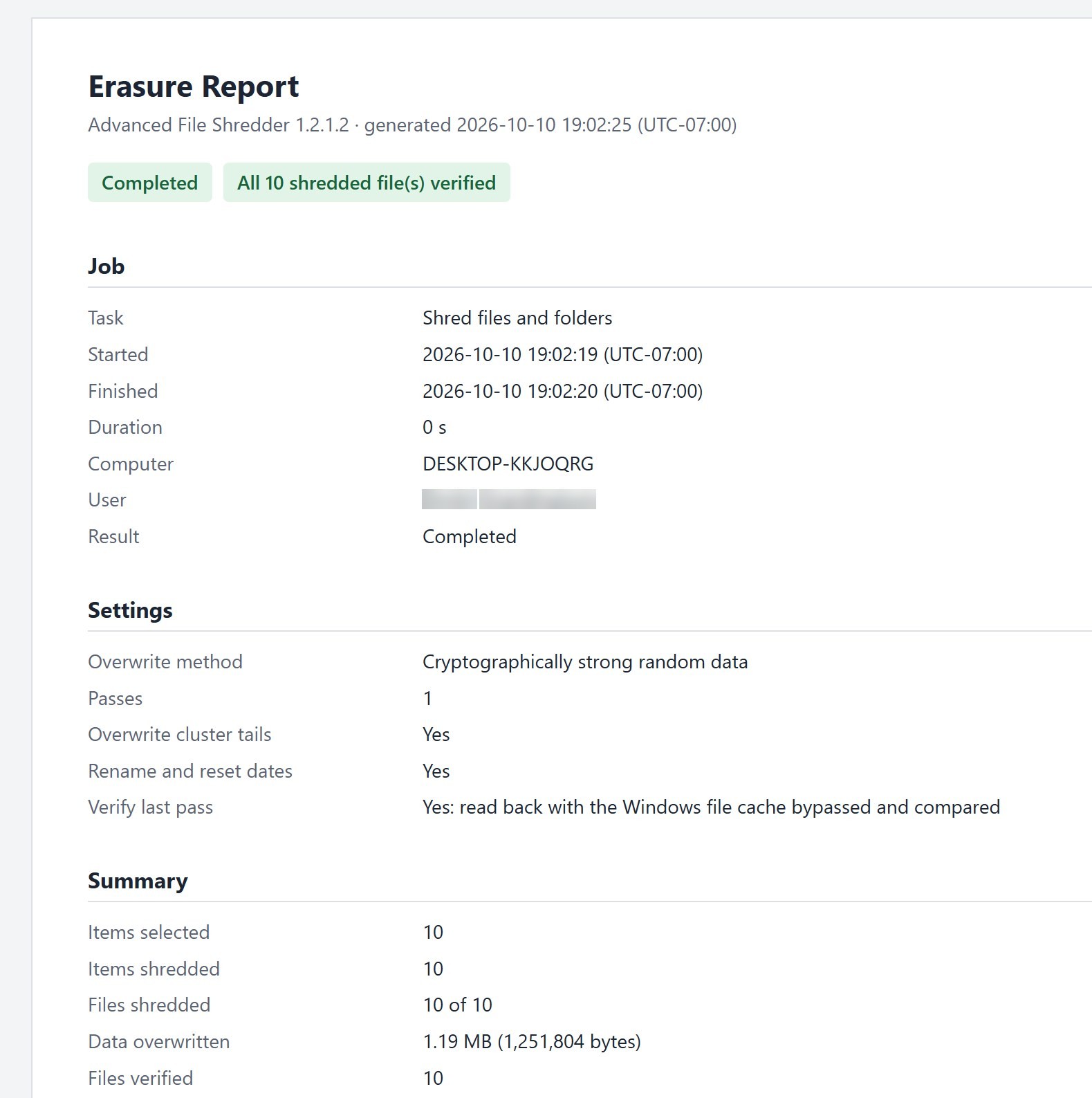Select the "10" value for Files verified

pos(434,1079)
